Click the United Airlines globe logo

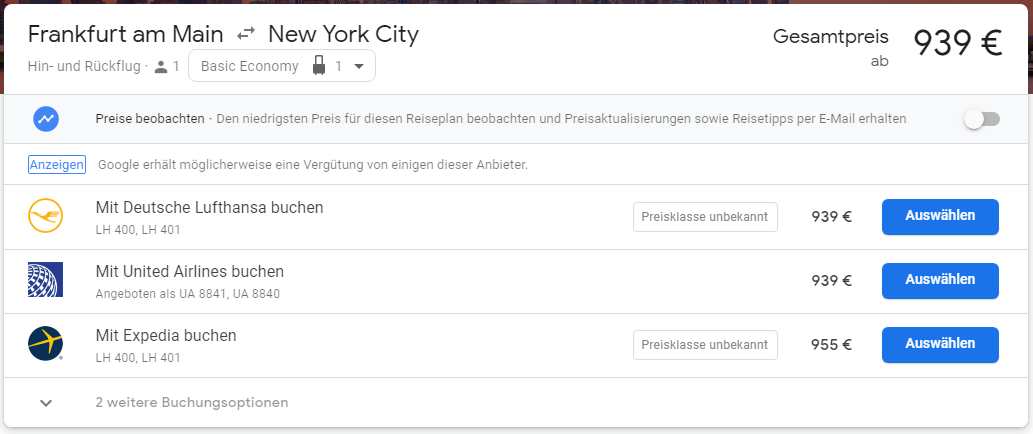(x=46, y=281)
